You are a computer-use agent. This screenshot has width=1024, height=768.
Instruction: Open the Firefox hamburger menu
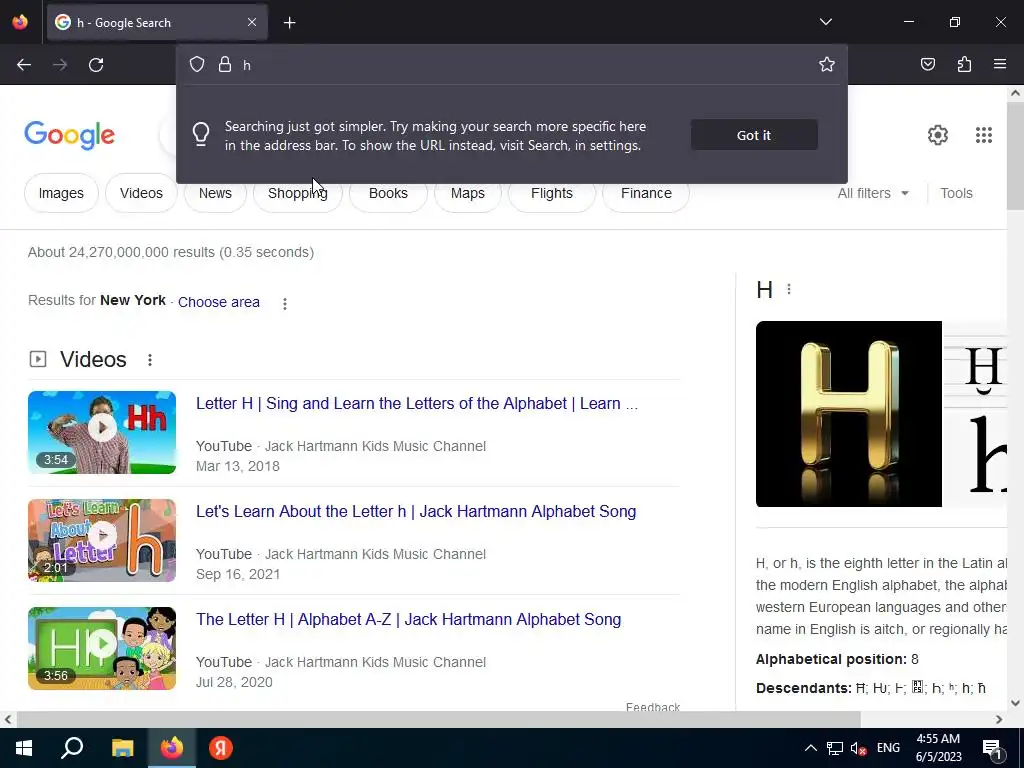click(x=999, y=64)
